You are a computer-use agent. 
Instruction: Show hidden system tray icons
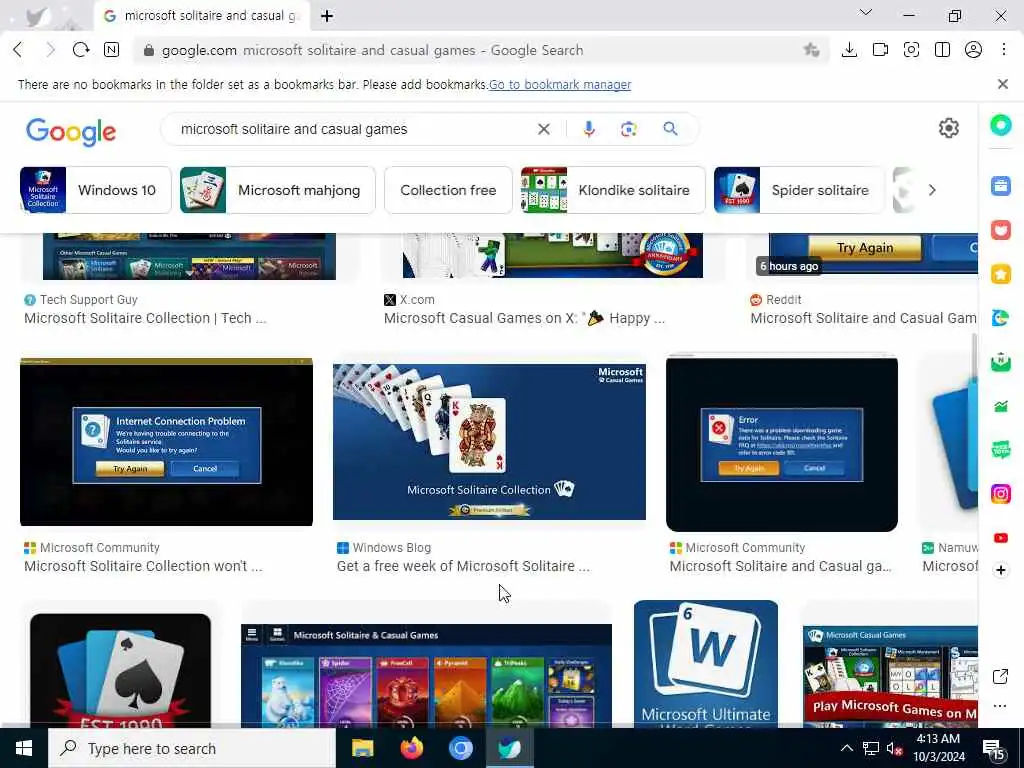click(x=846, y=748)
